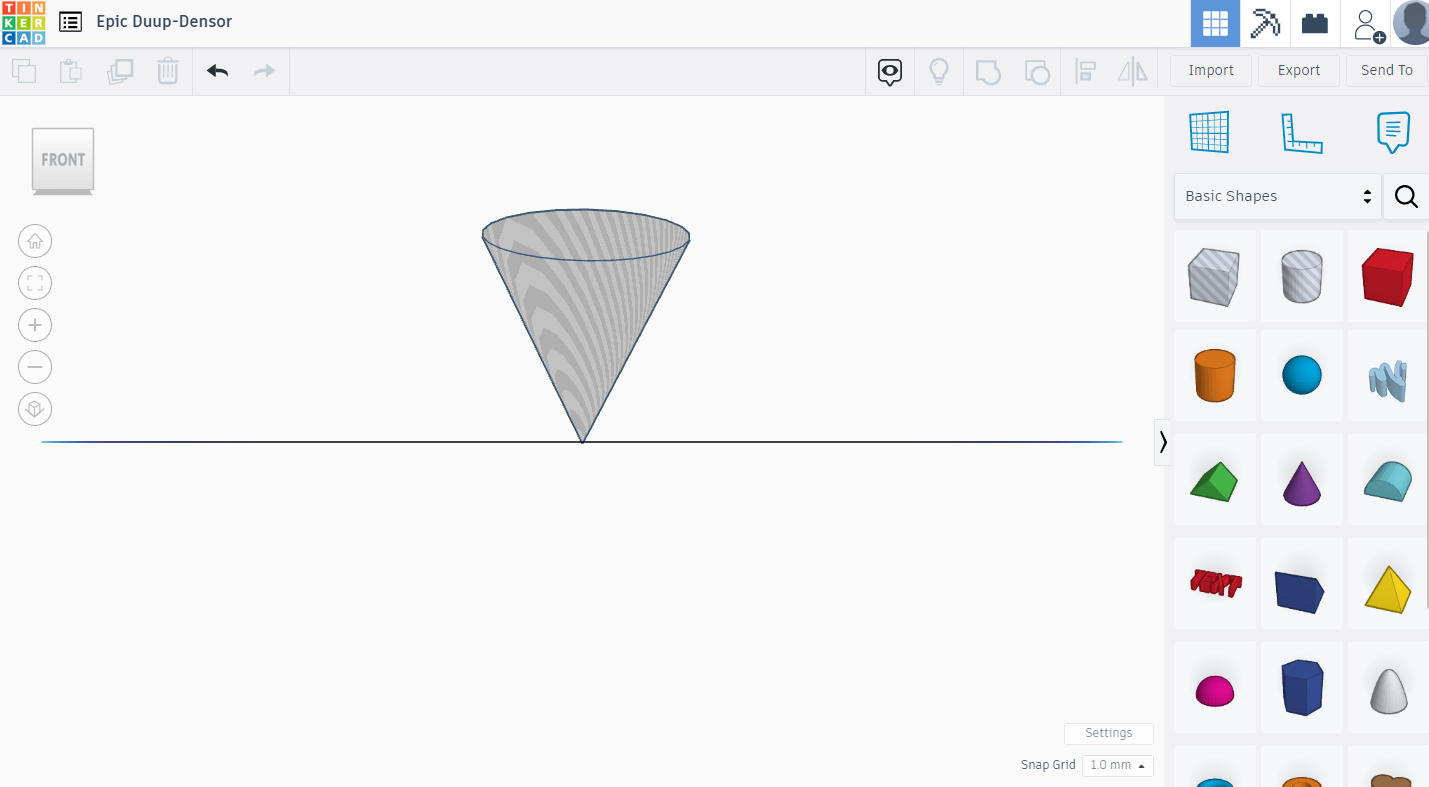Redo the last undone action
The width and height of the screenshot is (1429, 787).
click(x=264, y=71)
